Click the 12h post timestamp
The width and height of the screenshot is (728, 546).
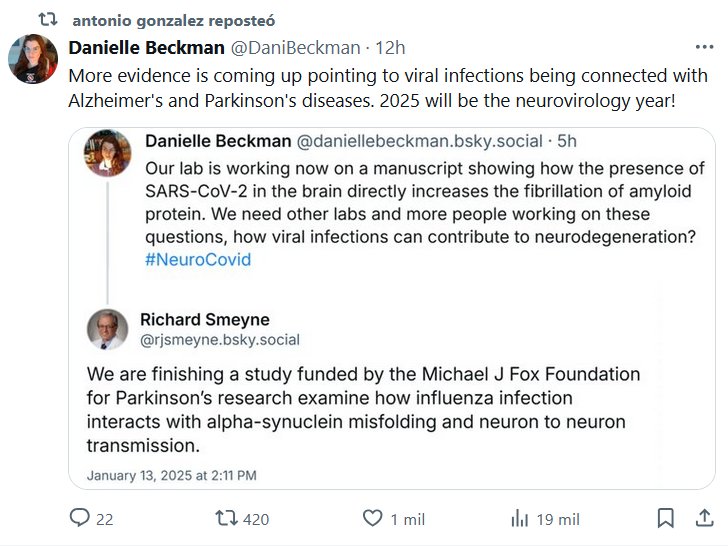pyautogui.click(x=389, y=47)
